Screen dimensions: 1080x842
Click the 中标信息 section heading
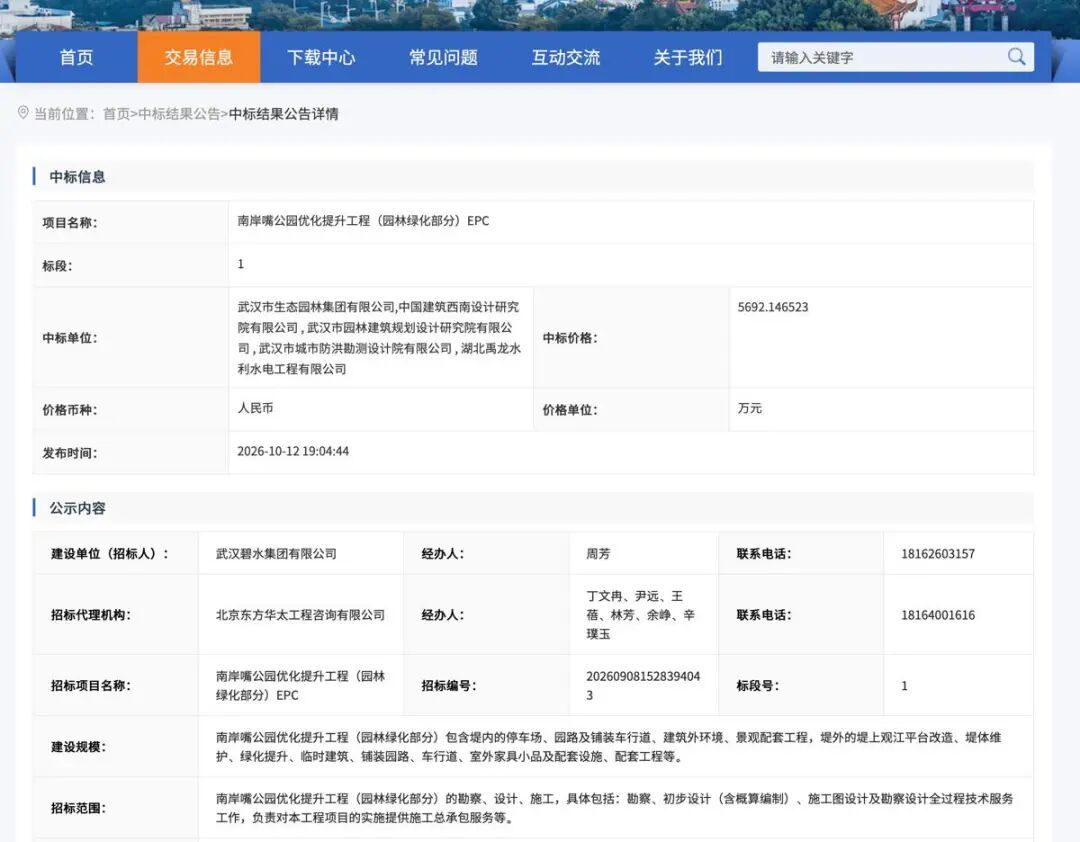(77, 177)
